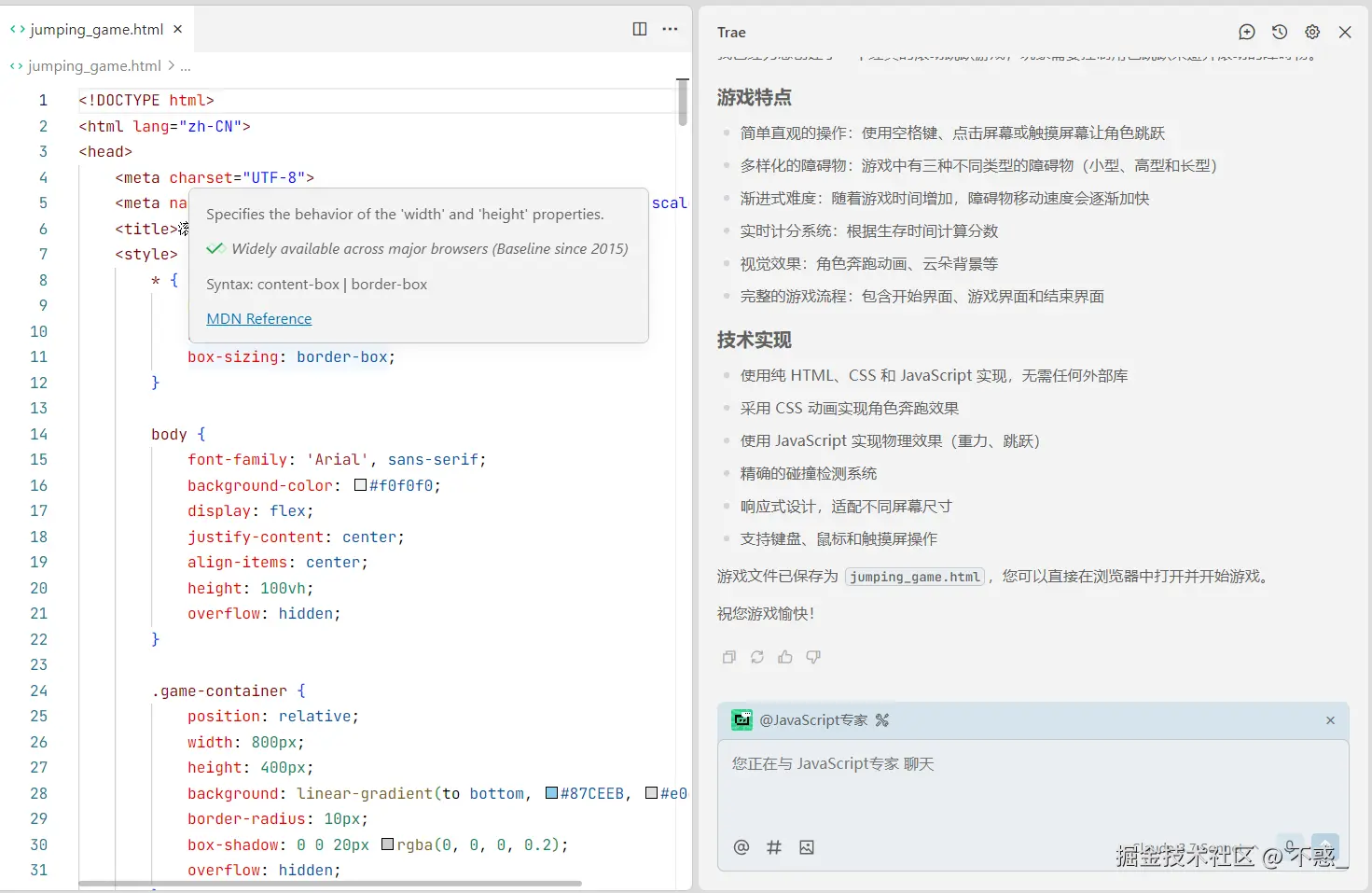This screenshot has width=1372, height=893.
Task: Click the 'display: flex;' code line
Action: (x=250, y=510)
